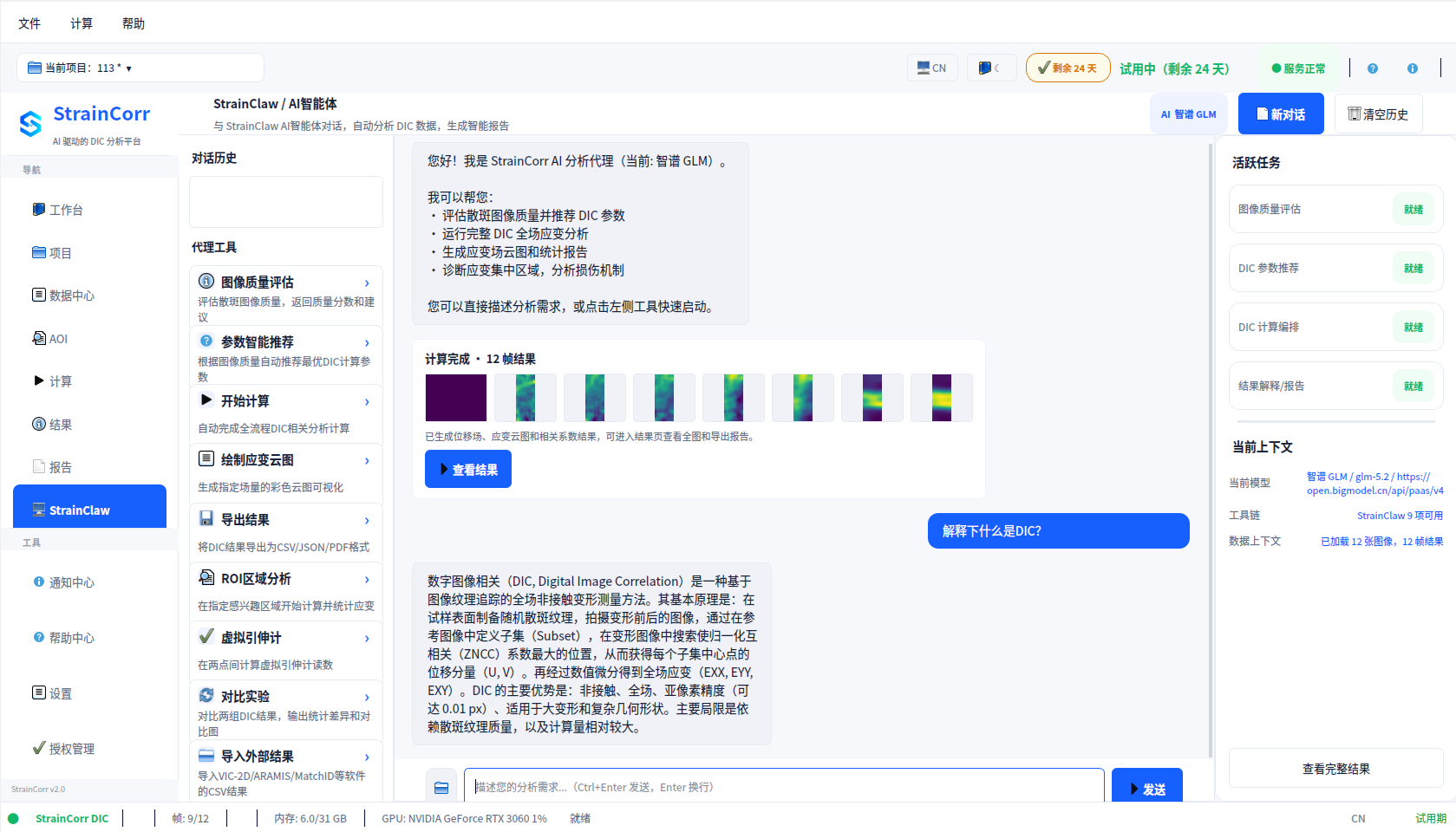Image resolution: width=1456 pixels, height=832 pixels.
Task: Open 授权管理 in the sidebar
Action: [89, 749]
